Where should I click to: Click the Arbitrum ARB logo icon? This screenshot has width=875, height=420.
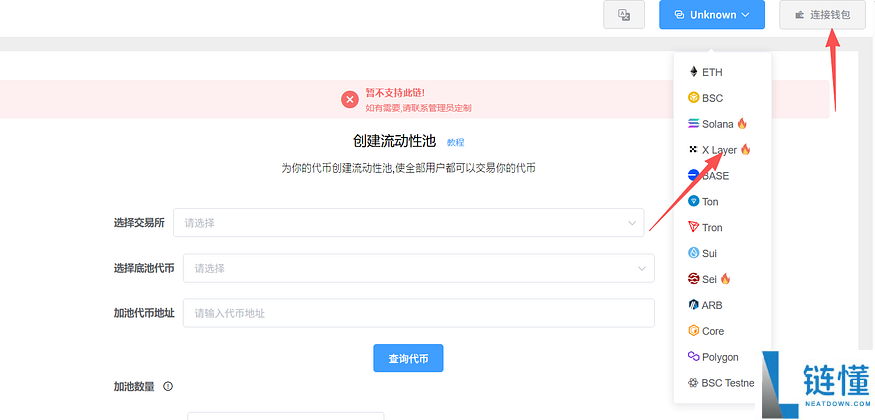[694, 305]
